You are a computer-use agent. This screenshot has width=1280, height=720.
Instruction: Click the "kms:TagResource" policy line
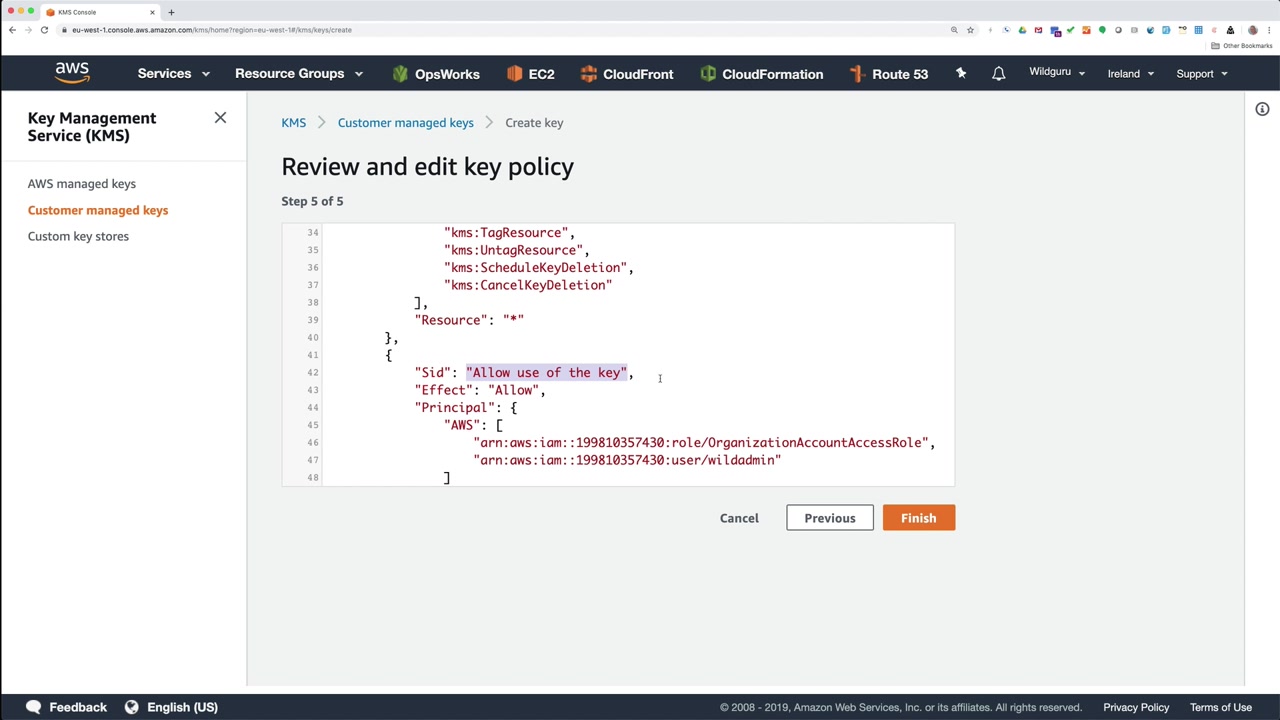tap(509, 233)
